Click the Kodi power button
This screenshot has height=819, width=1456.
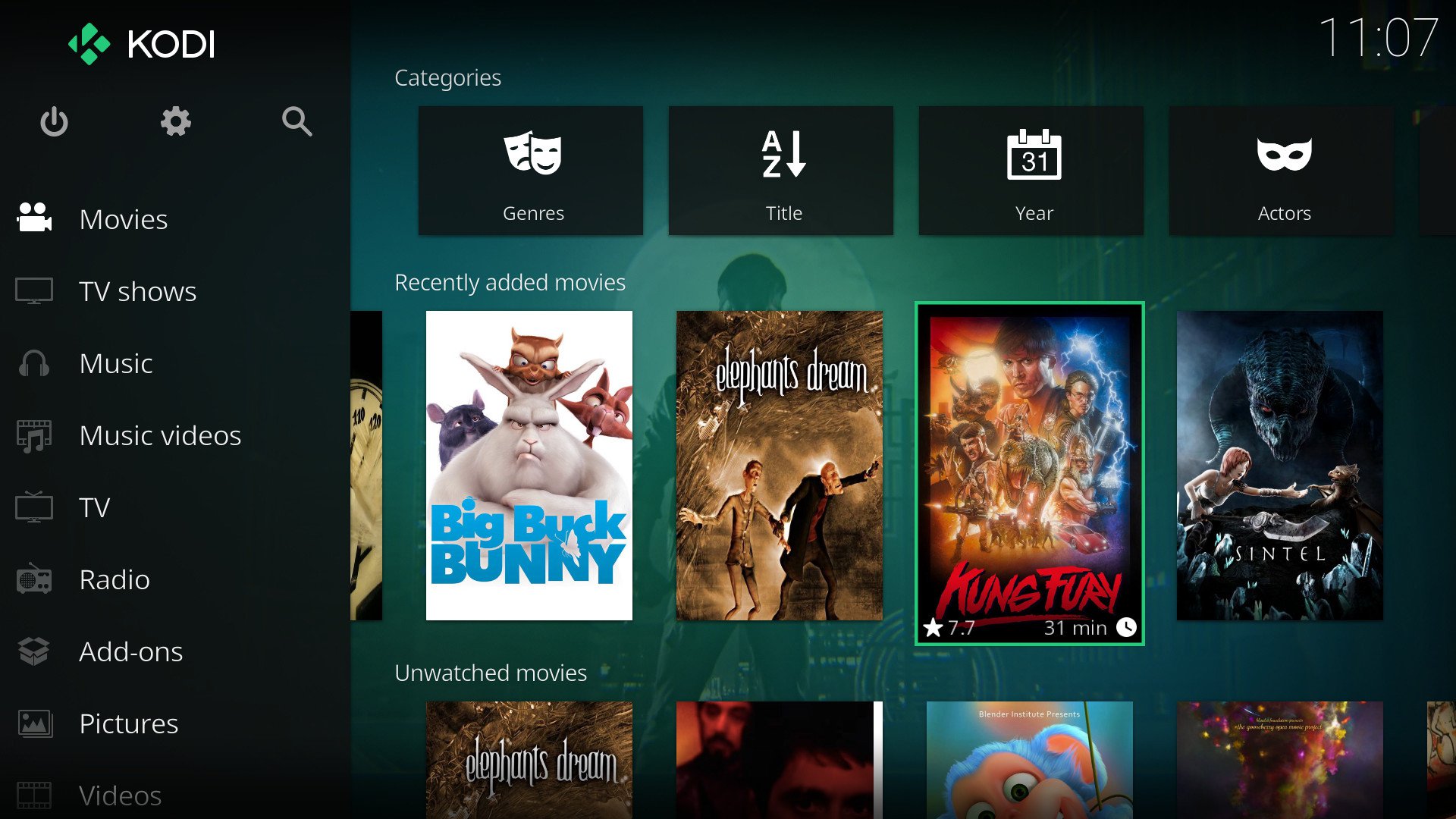54,121
